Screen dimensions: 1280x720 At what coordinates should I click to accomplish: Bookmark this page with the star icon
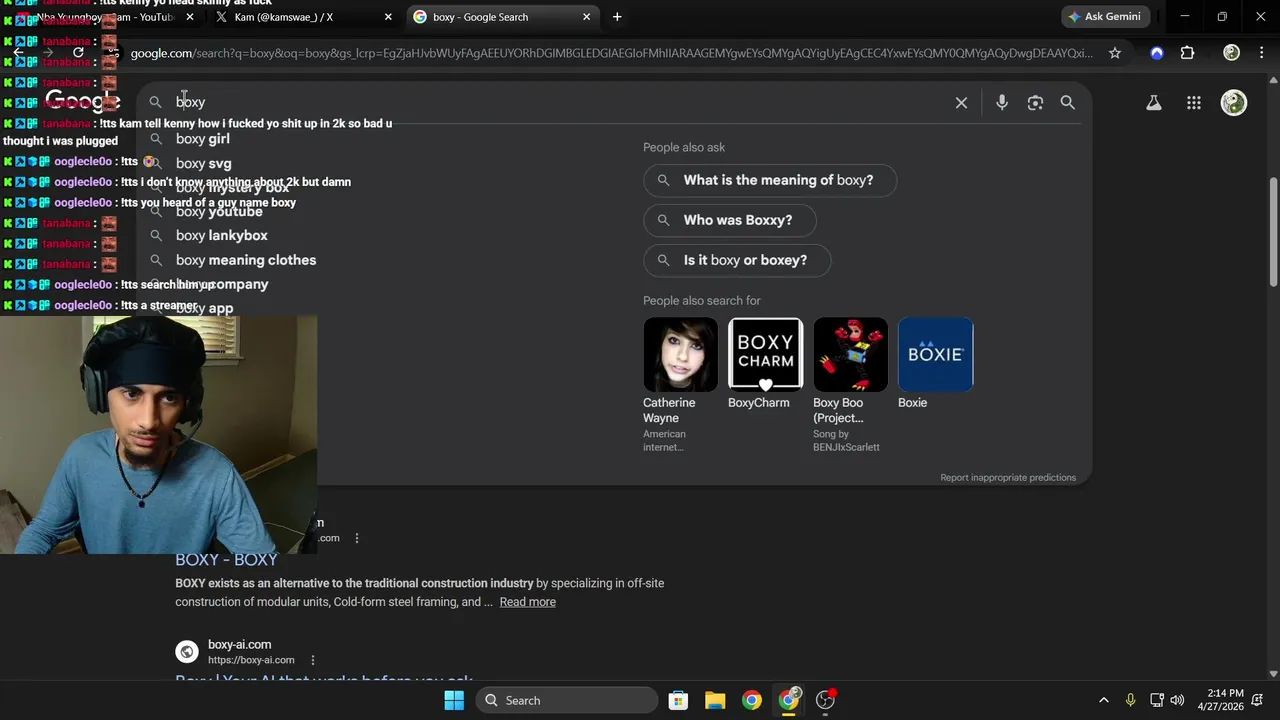(x=1115, y=53)
